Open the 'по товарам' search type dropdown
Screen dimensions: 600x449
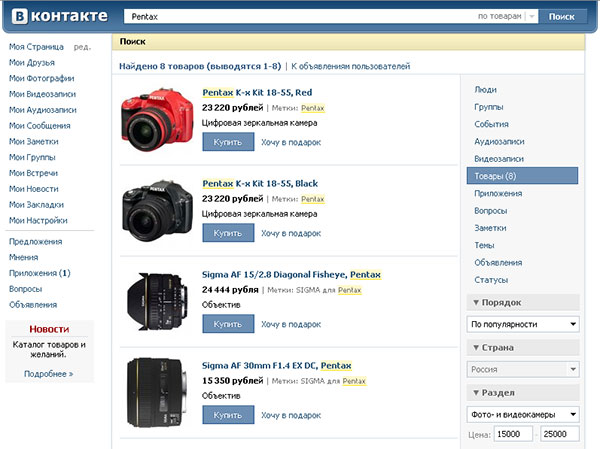coord(506,16)
